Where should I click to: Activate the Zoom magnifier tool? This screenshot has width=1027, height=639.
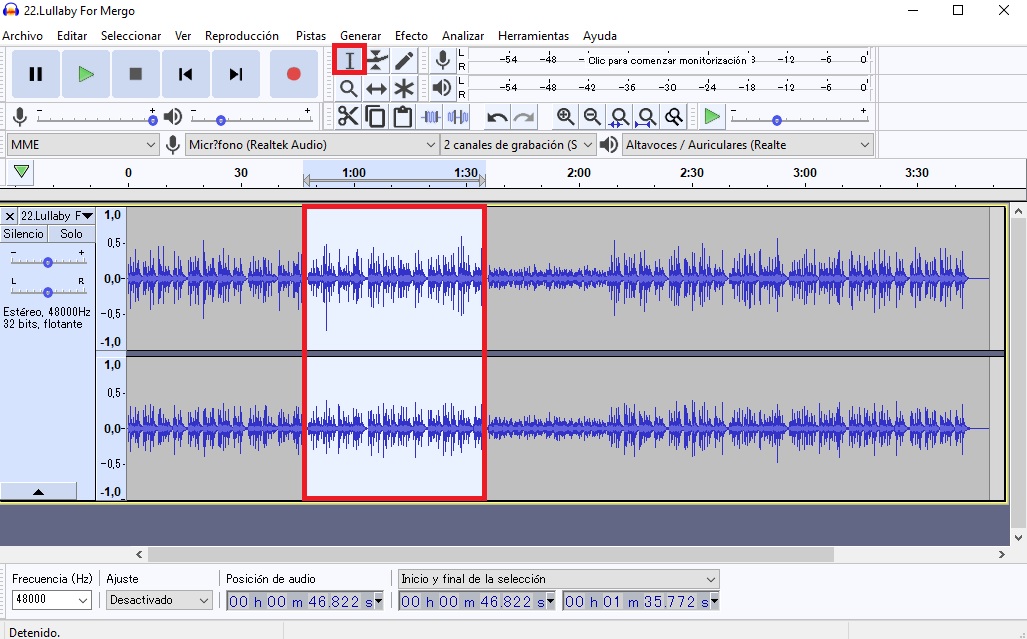349,88
